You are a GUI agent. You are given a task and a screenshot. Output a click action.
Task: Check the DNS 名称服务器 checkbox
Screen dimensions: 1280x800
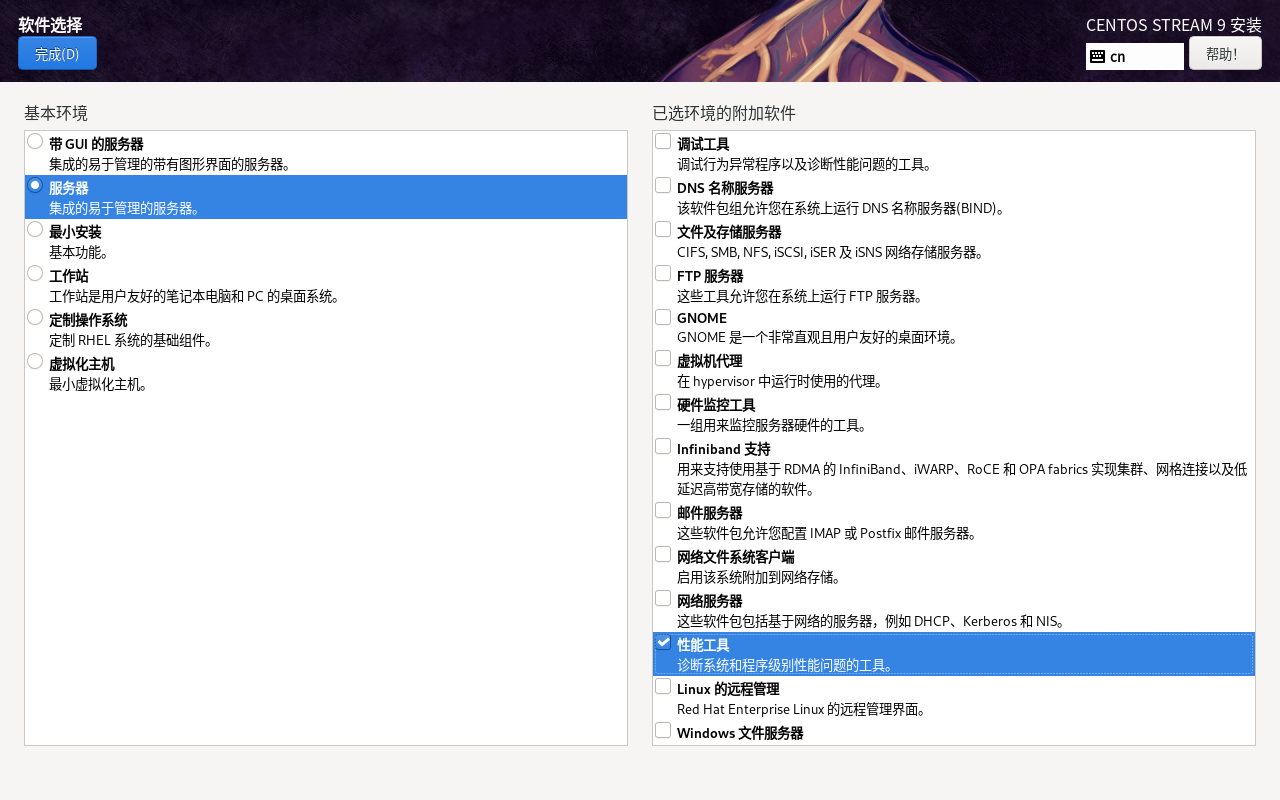tap(663, 185)
